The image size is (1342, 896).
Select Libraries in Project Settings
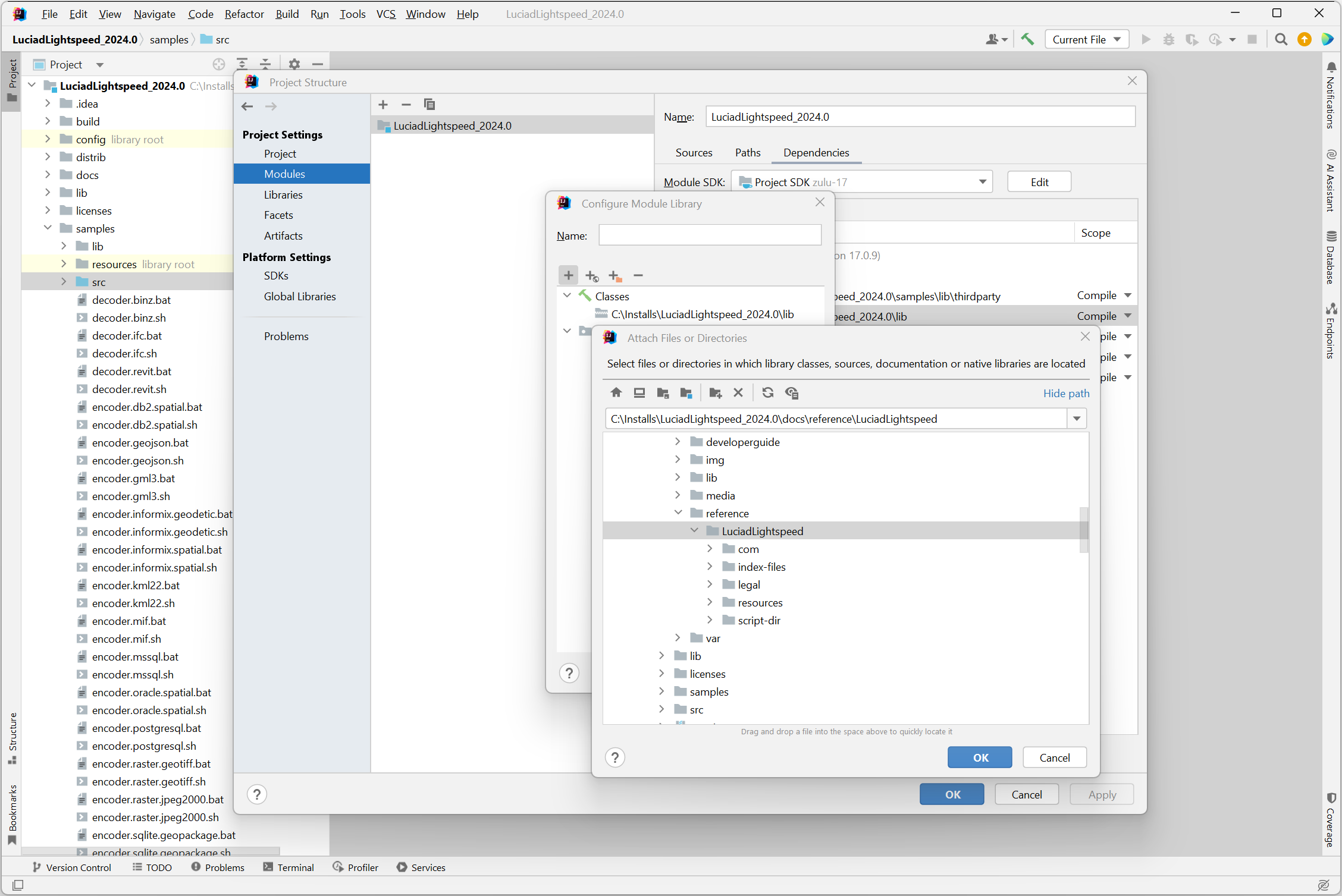[283, 194]
